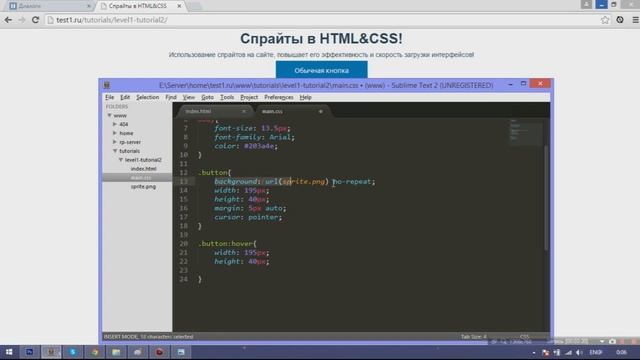The image size is (640, 360).
Task: Open Skype from taskbar
Action: pos(73,352)
